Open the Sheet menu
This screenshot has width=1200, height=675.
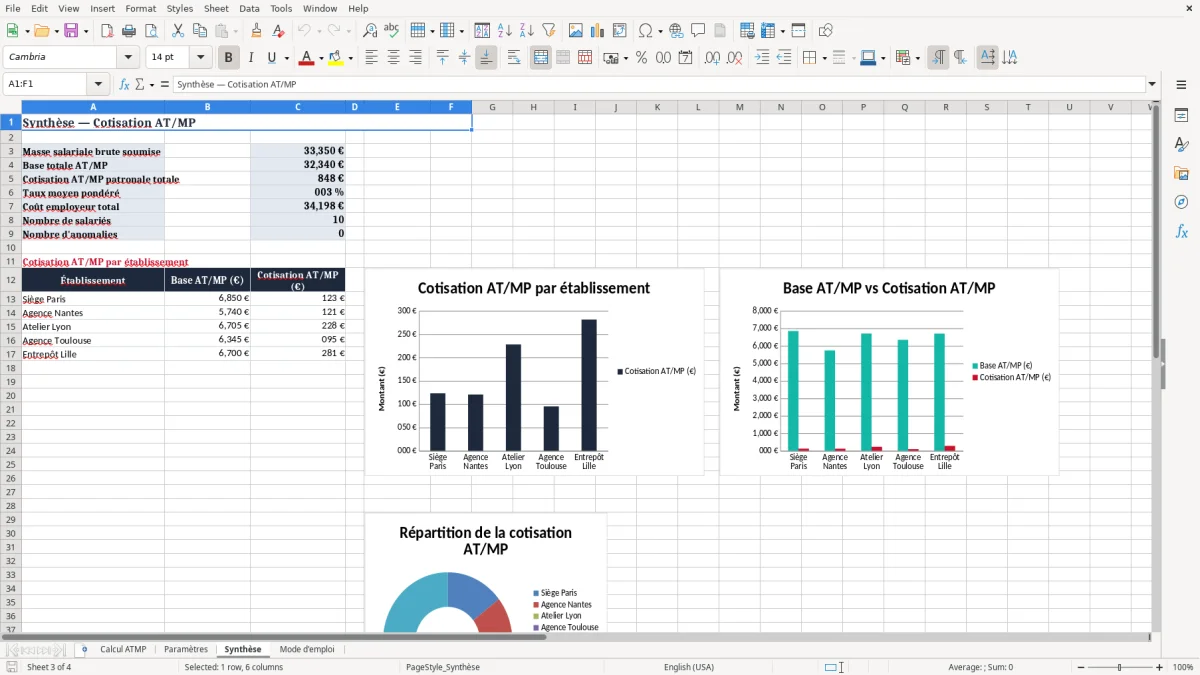216,8
